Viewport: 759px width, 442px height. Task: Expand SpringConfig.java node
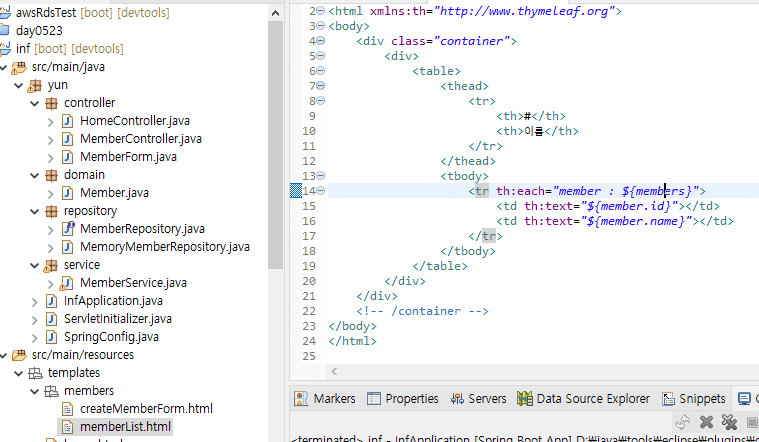coord(34,337)
